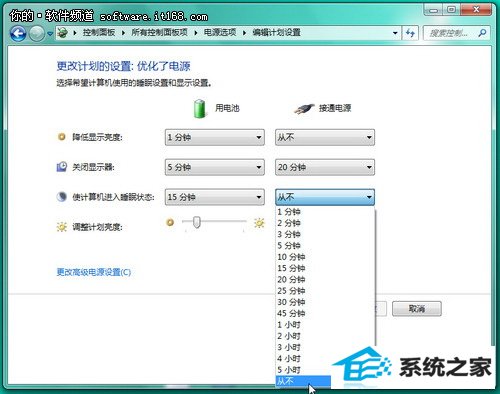The image size is (500, 394).
Task: Maximize the power options window
Action: click(x=451, y=10)
